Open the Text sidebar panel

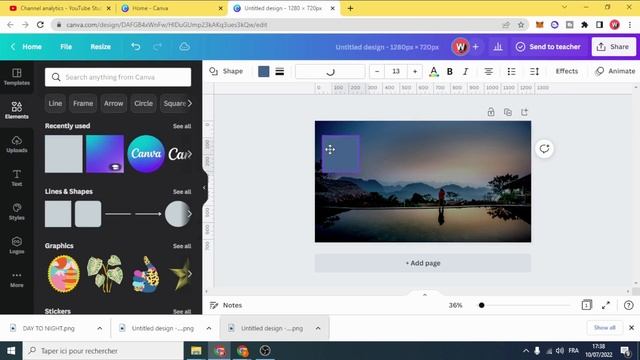click(17, 178)
